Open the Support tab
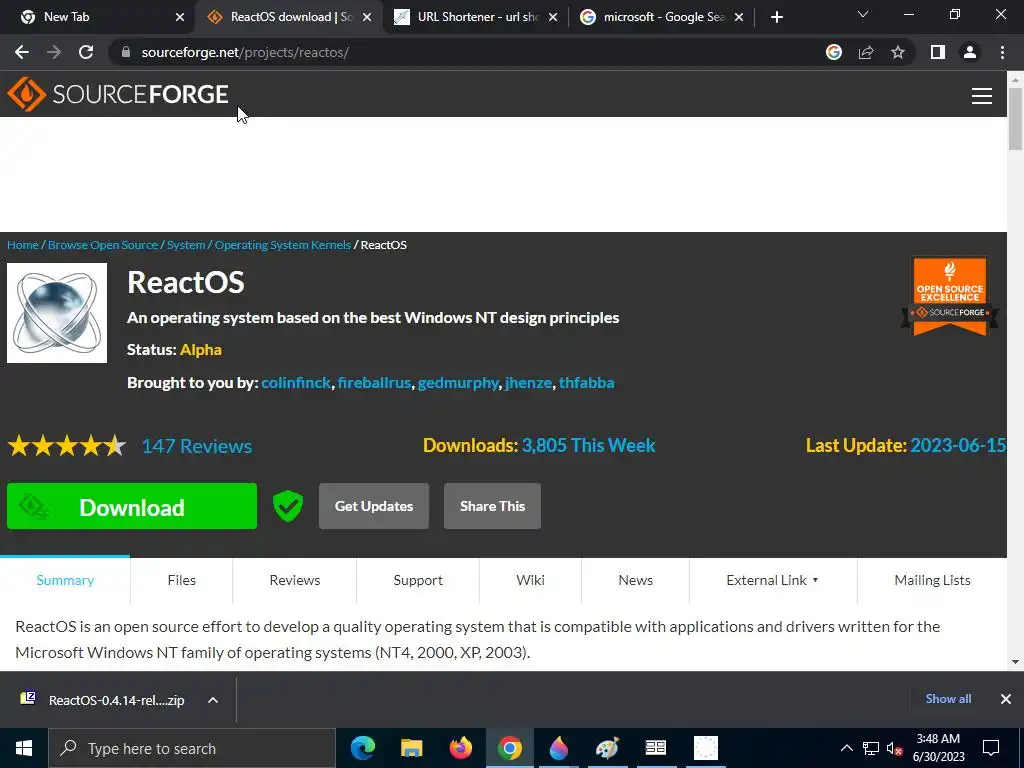Screen dimensions: 1024x768 (x=418, y=580)
